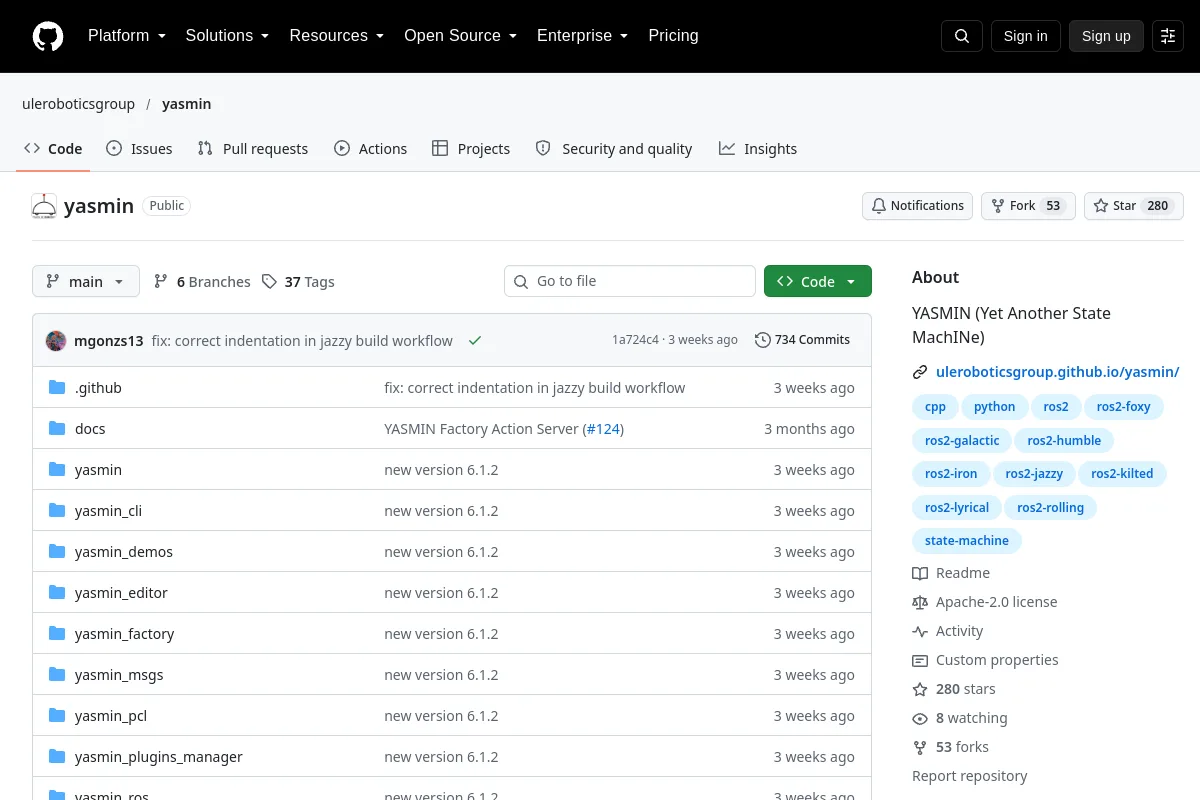The image size is (1200, 800).
Task: Open the main branch selector dropdown
Action: point(86,282)
